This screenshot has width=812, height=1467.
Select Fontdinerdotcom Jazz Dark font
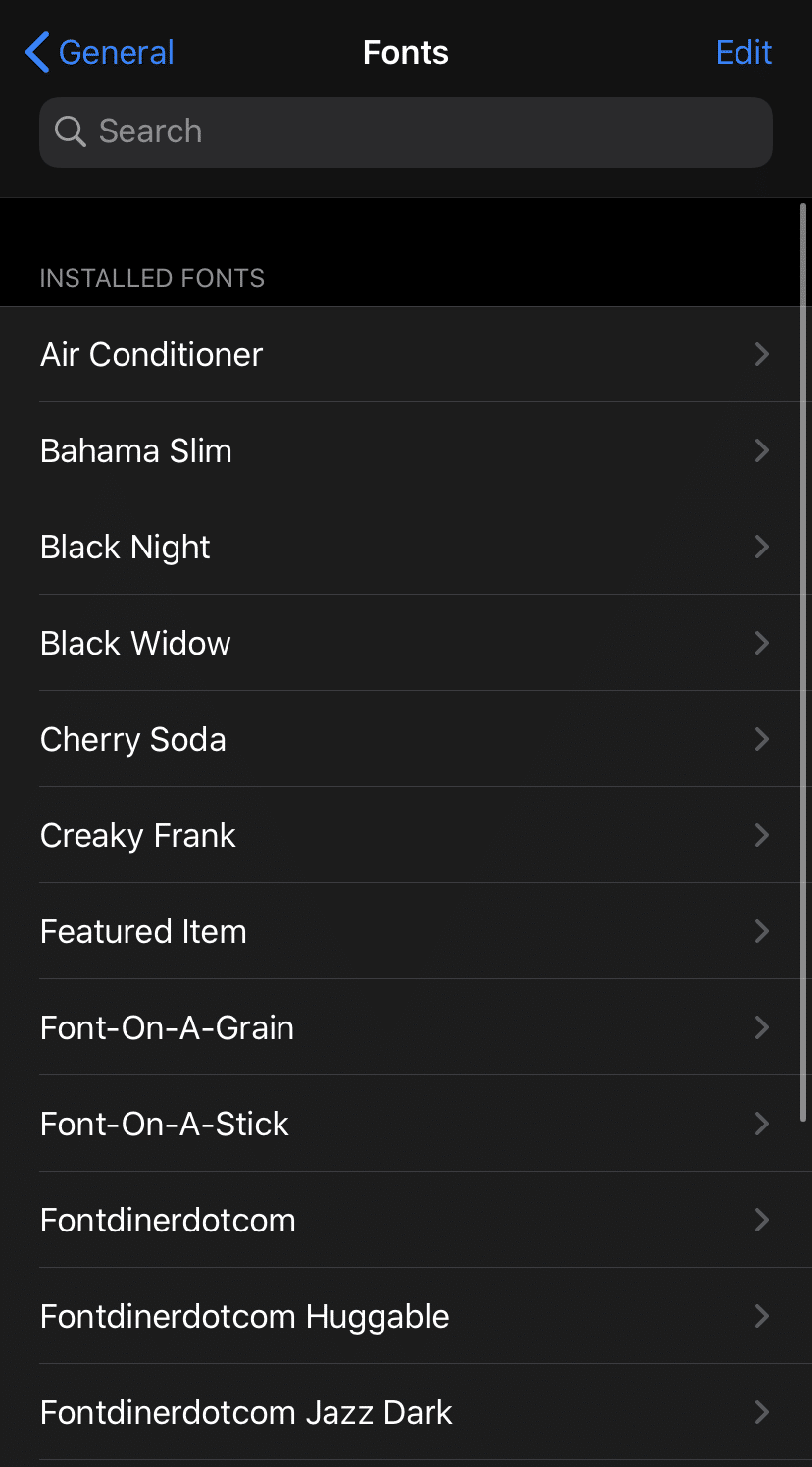point(246,1412)
